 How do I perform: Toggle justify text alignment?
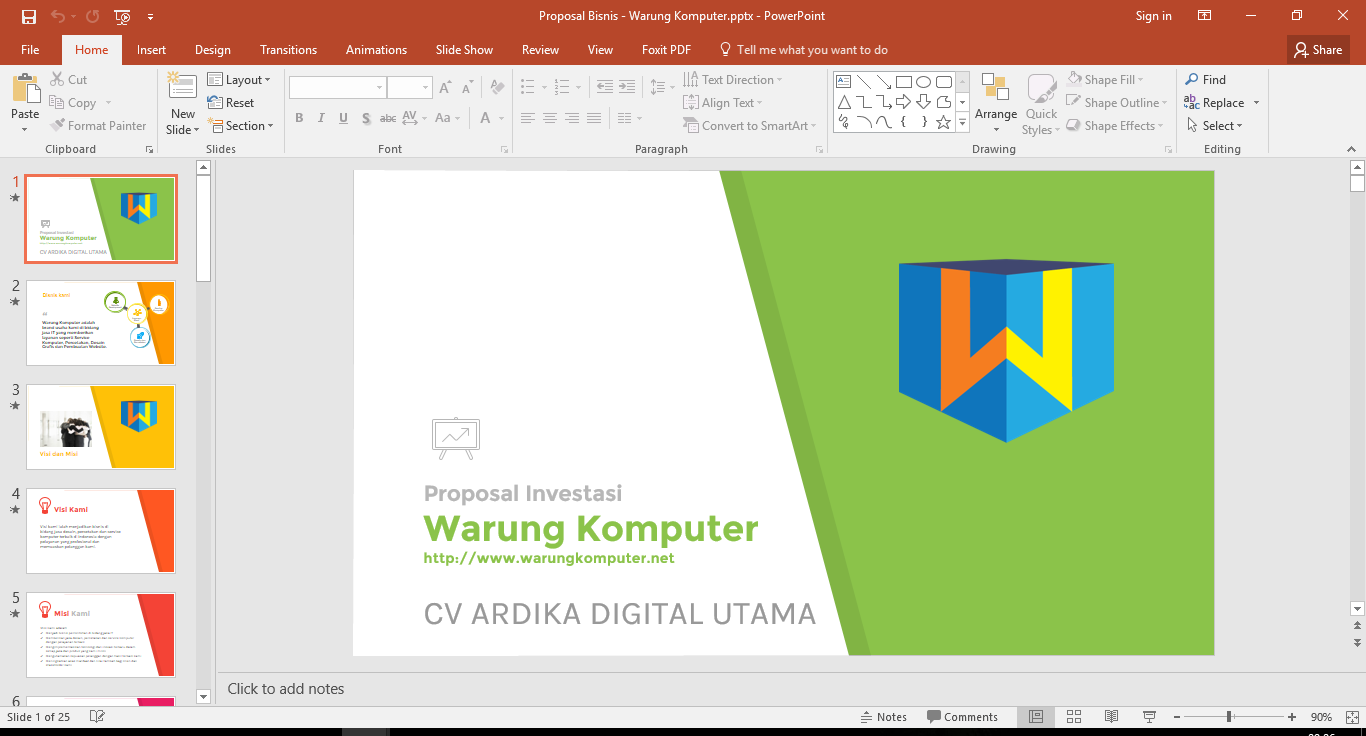tap(594, 118)
